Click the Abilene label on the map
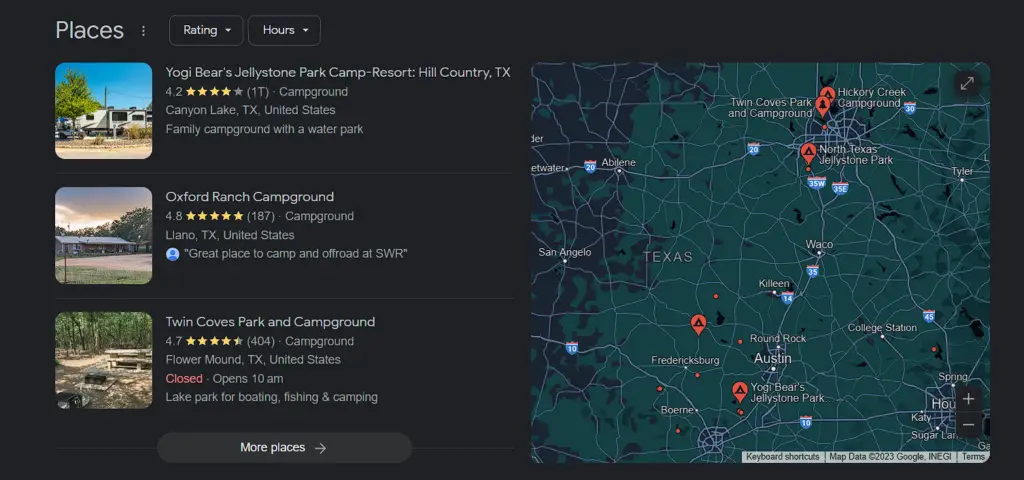 pos(618,162)
